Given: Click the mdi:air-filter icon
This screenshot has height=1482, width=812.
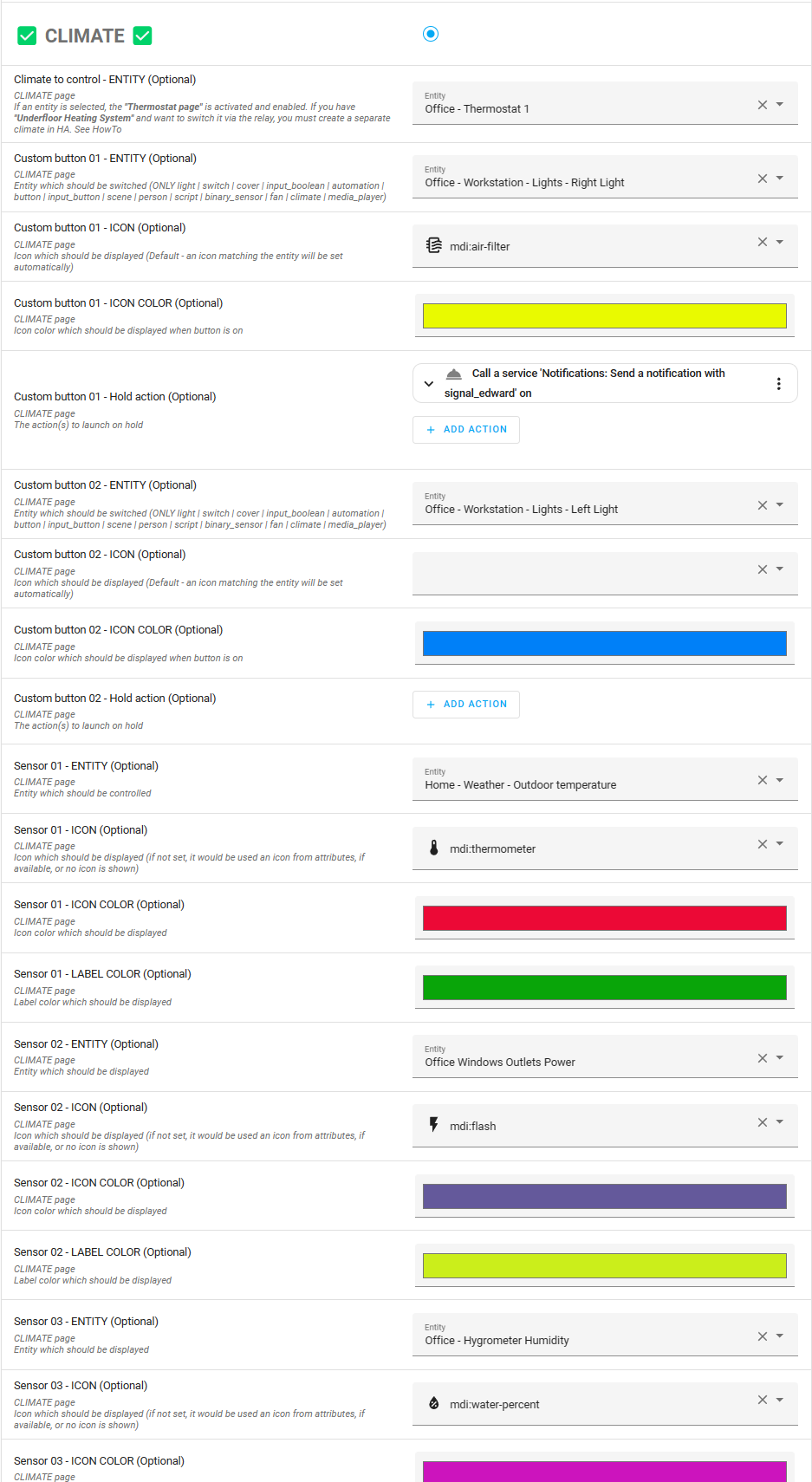Looking at the screenshot, I should pyautogui.click(x=434, y=246).
